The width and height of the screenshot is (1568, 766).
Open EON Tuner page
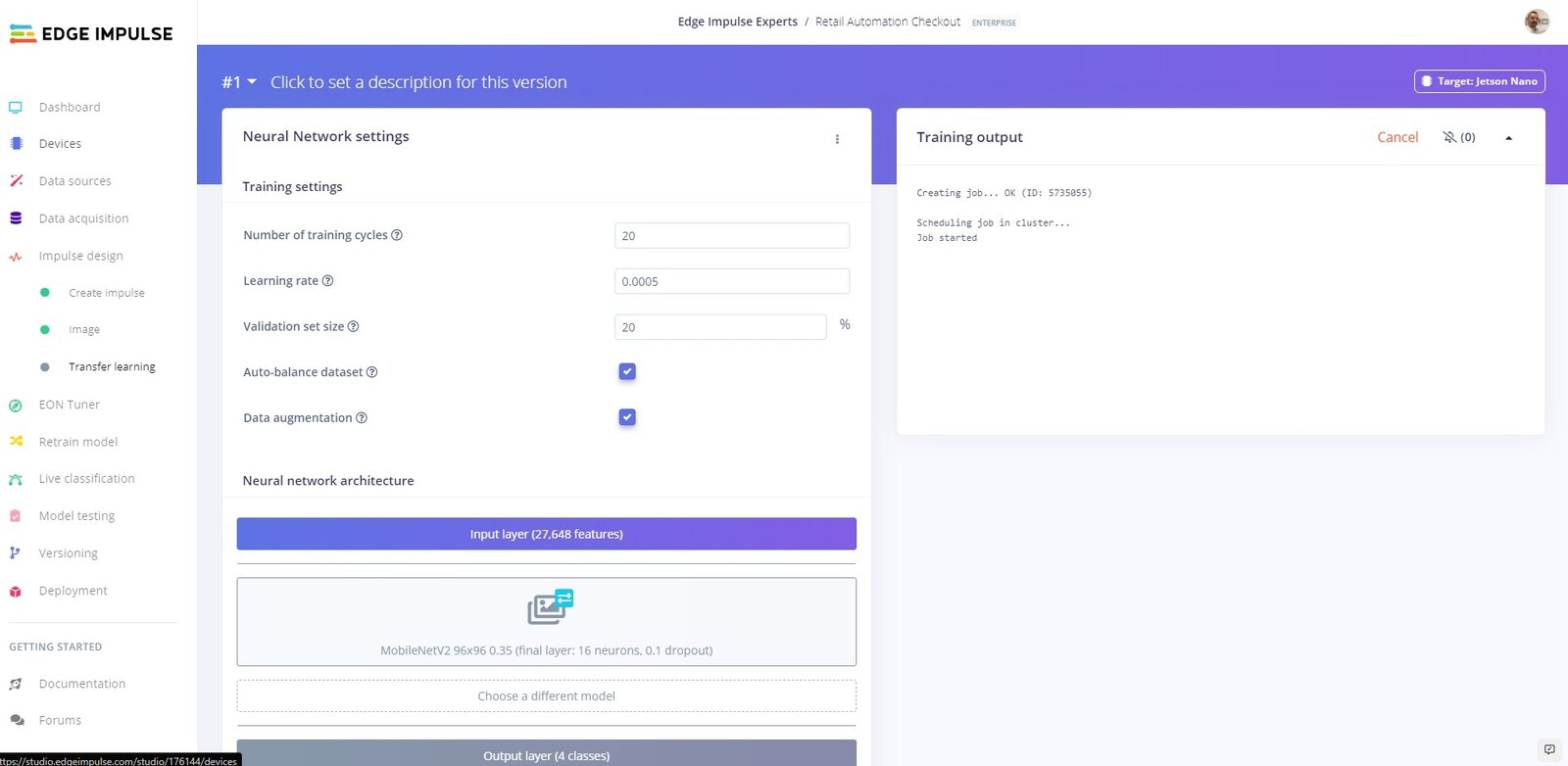(69, 405)
